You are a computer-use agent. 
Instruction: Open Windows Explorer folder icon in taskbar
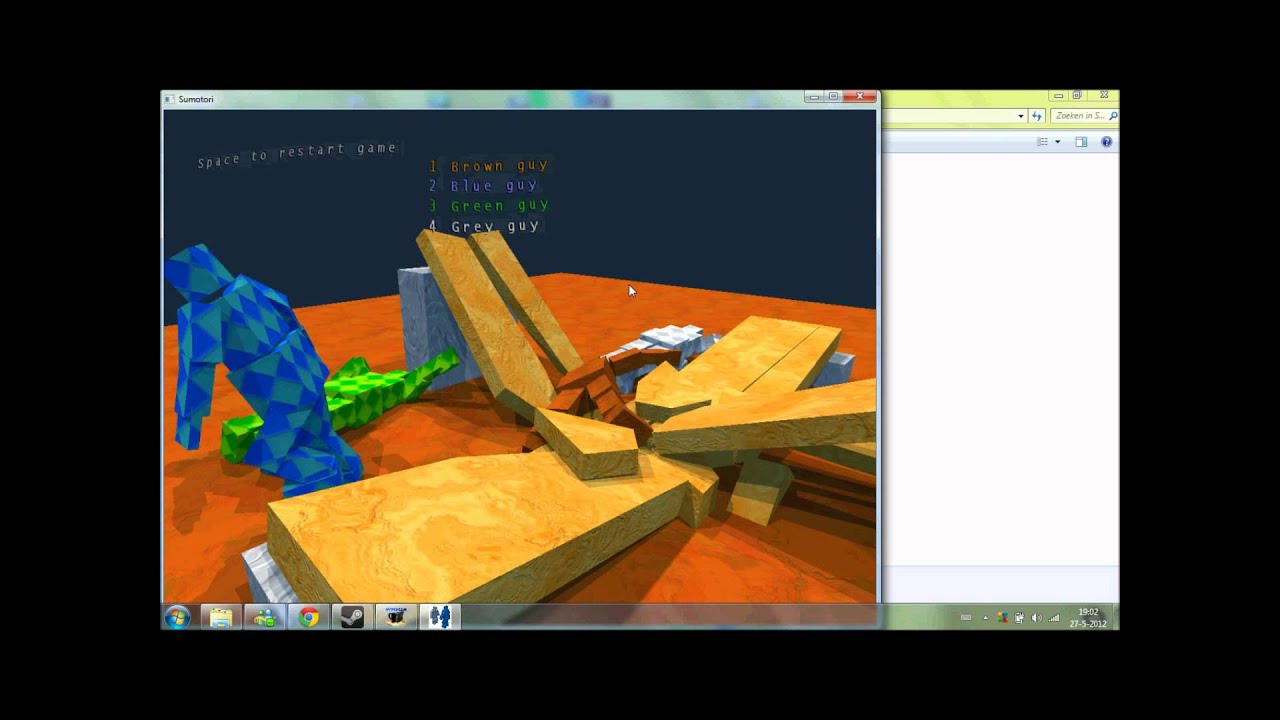point(221,618)
